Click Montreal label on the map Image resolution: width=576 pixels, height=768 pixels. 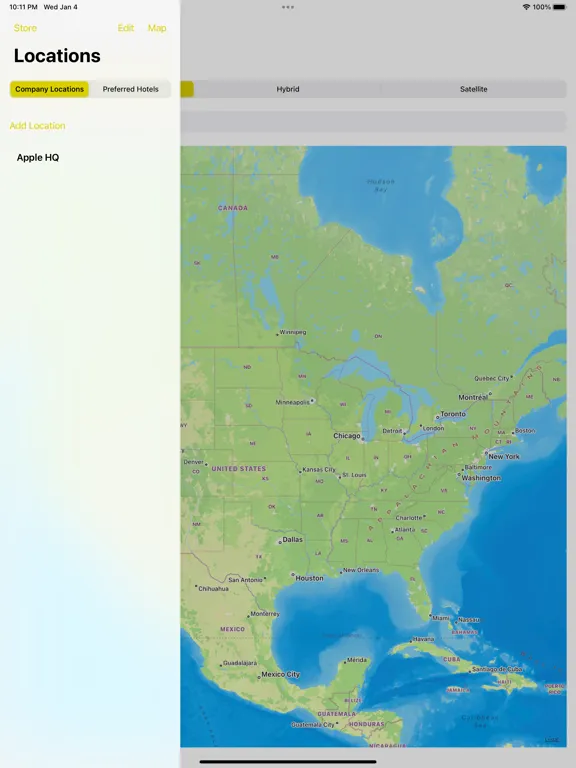(473, 397)
